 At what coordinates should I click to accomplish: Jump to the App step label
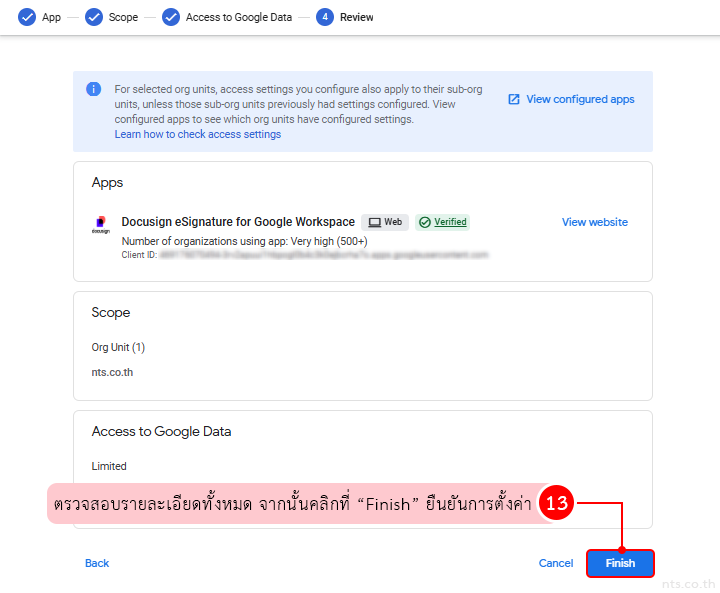coord(51,17)
